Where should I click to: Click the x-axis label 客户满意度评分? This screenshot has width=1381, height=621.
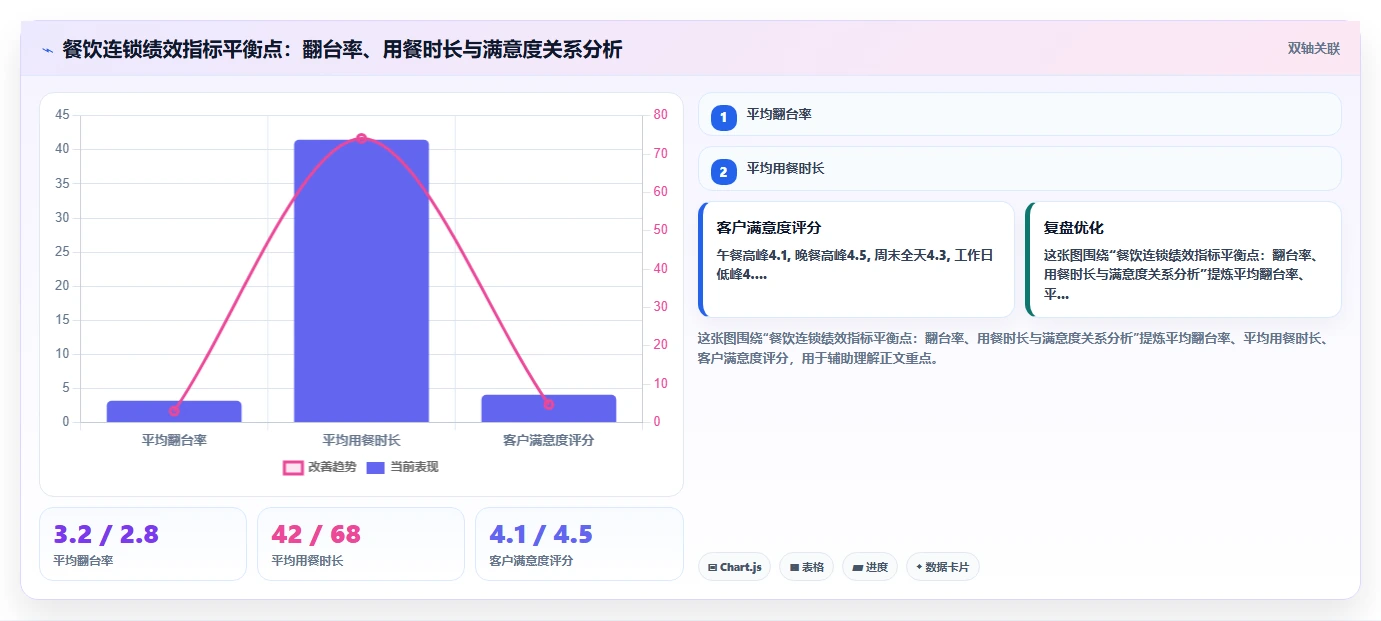[x=548, y=440]
